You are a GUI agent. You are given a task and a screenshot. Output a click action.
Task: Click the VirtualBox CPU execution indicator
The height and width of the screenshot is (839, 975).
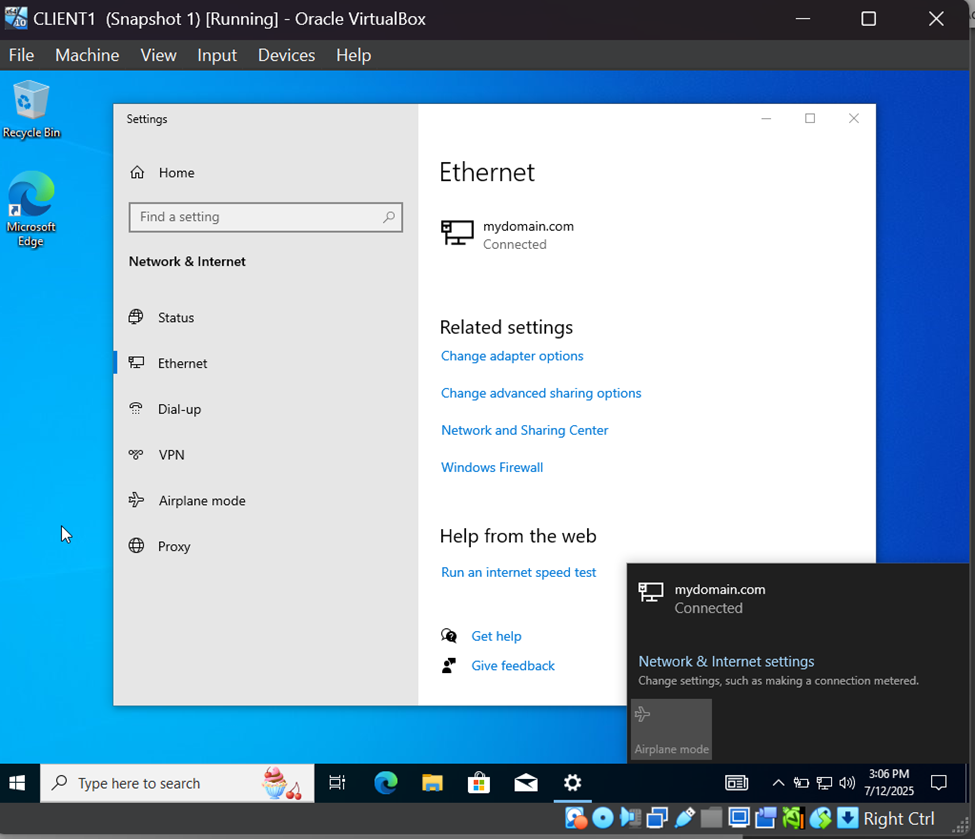[793, 818]
